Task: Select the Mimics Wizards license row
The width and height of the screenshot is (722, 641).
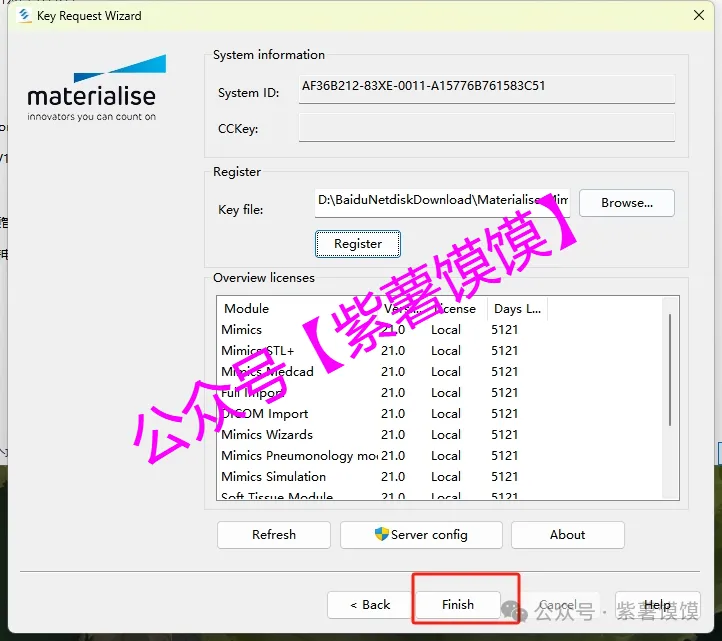Action: 267,435
